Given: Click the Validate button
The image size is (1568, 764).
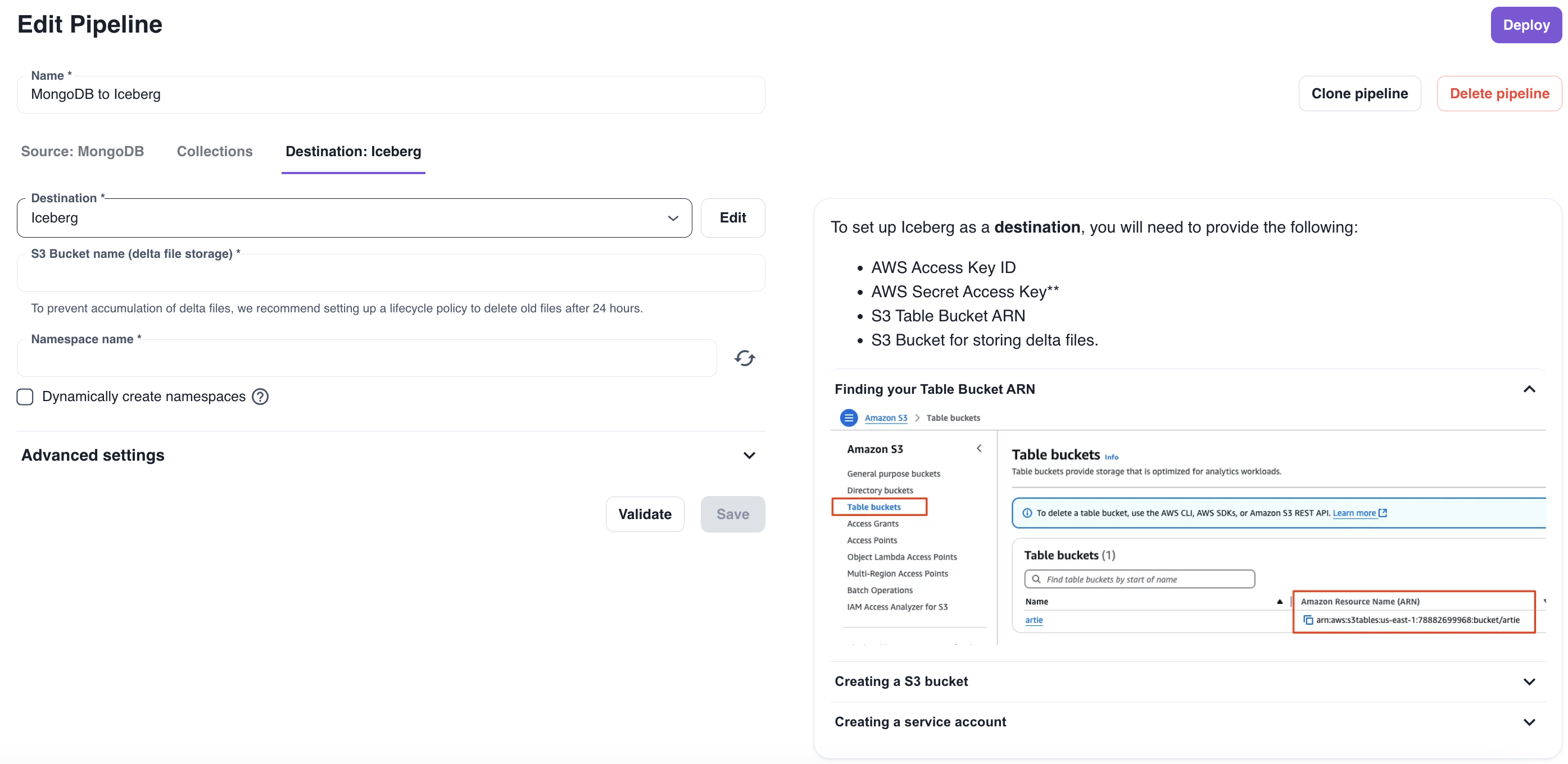Looking at the screenshot, I should [645, 514].
